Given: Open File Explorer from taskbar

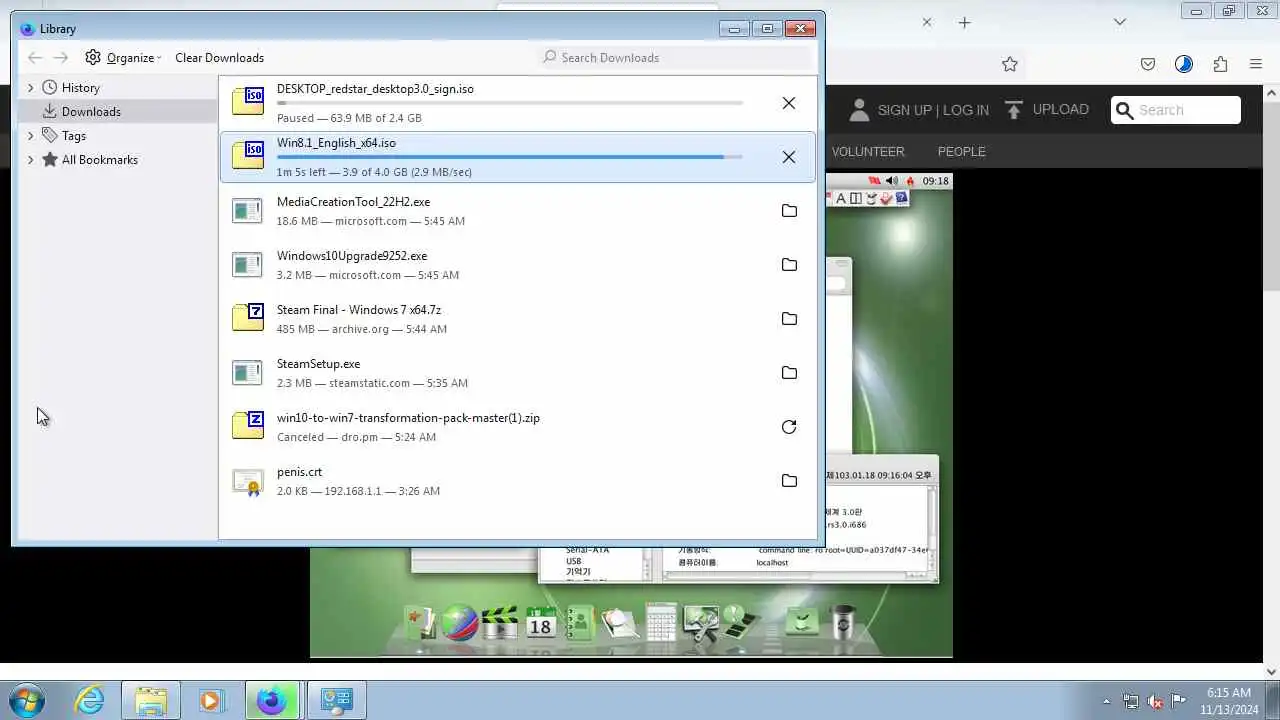Looking at the screenshot, I should [x=150, y=700].
